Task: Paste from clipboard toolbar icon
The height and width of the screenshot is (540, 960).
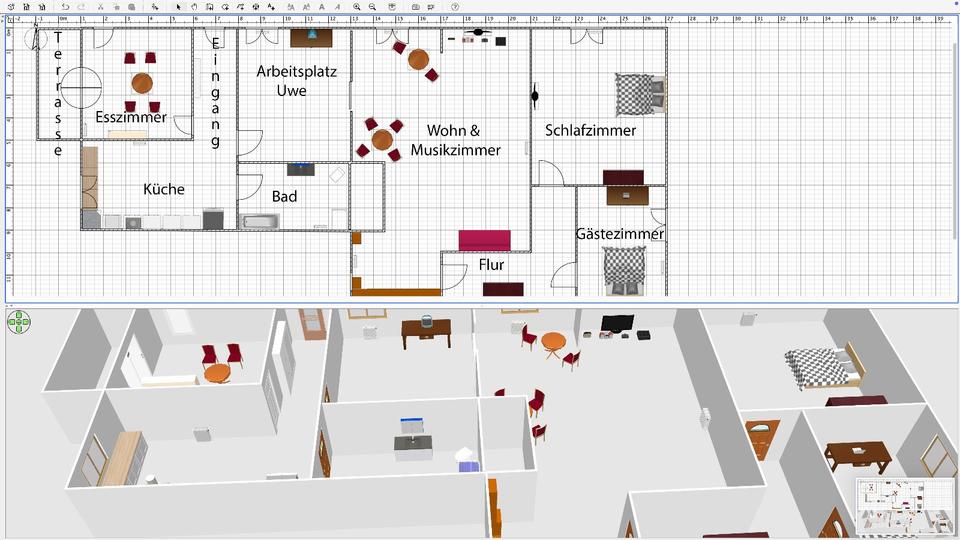Action: 132,7
